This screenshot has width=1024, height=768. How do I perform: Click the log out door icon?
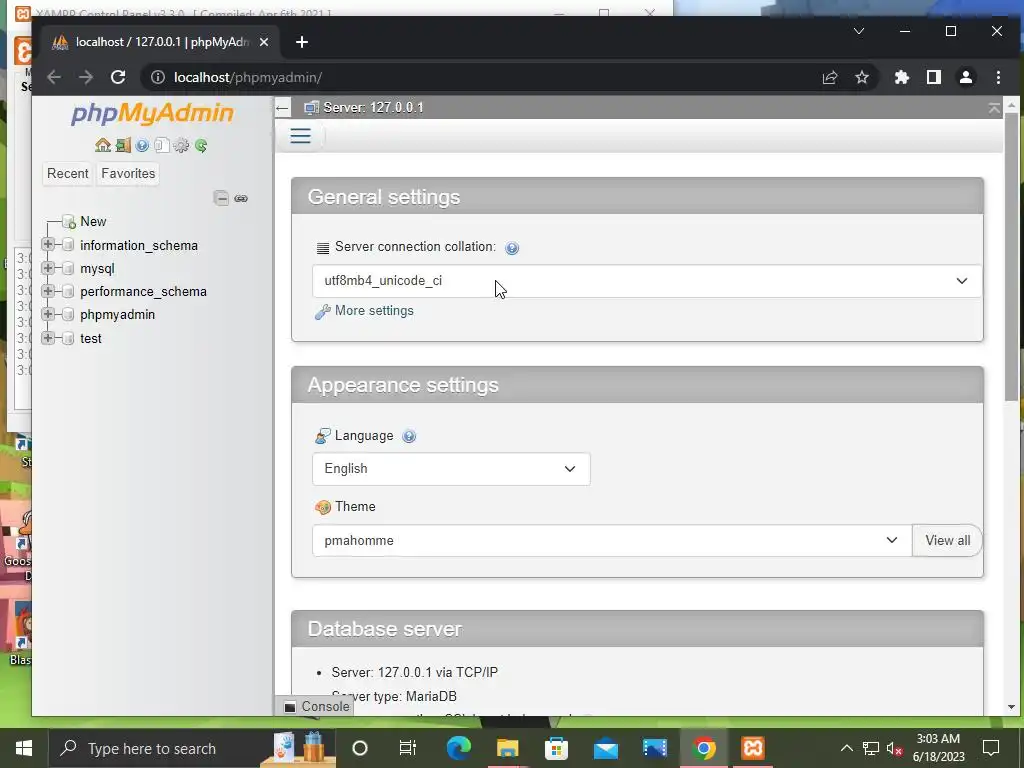[x=123, y=145]
